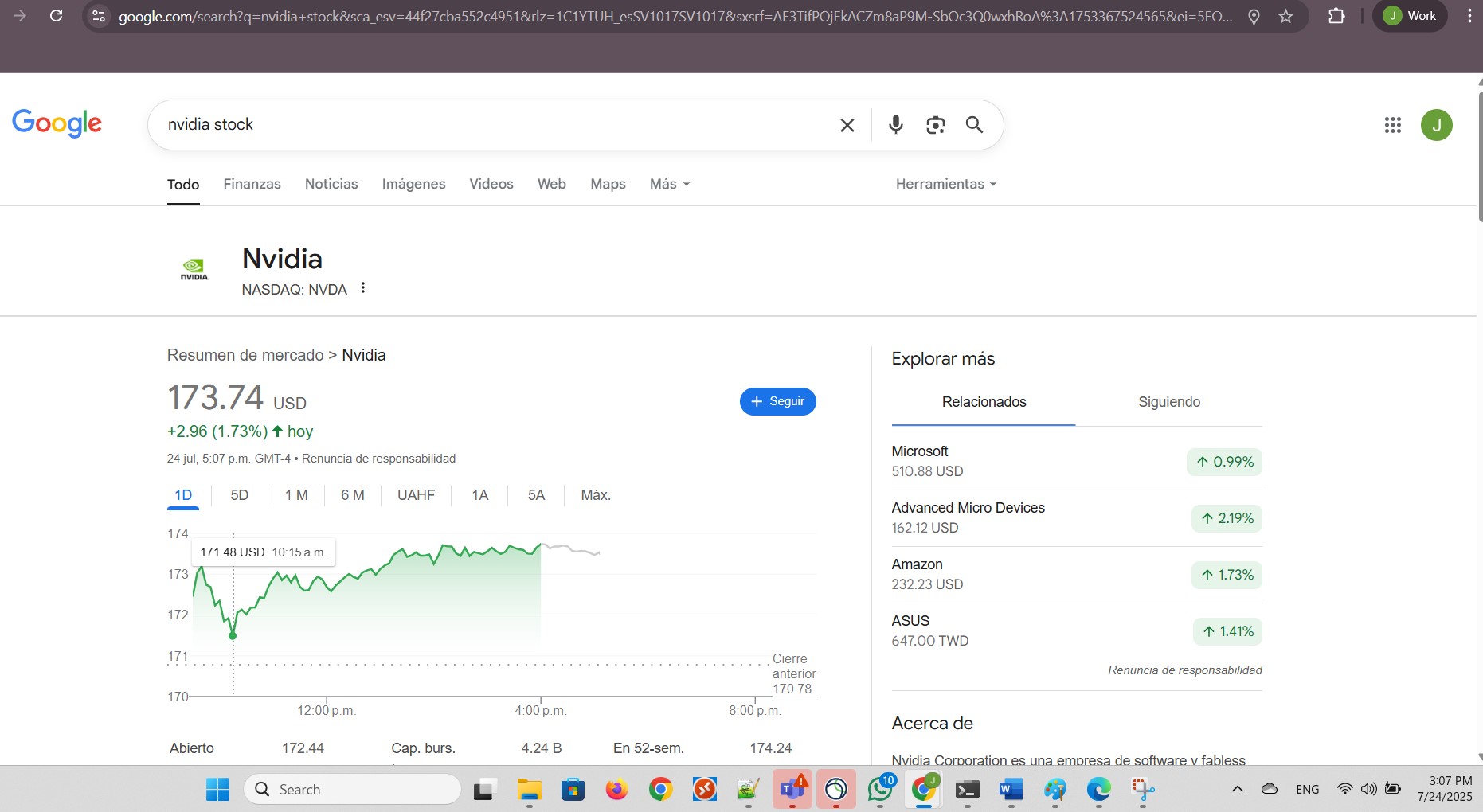This screenshot has width=1483, height=812.
Task: Open the Work profile button
Action: 1410,16
